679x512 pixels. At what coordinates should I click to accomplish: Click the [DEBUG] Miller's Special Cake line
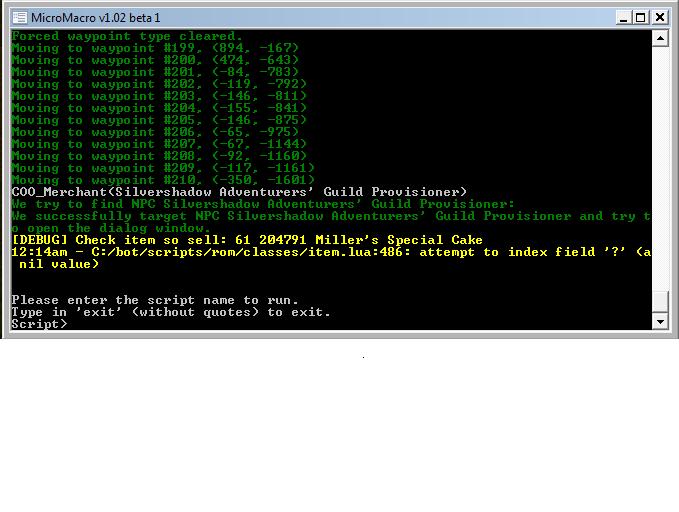[x=247, y=240]
